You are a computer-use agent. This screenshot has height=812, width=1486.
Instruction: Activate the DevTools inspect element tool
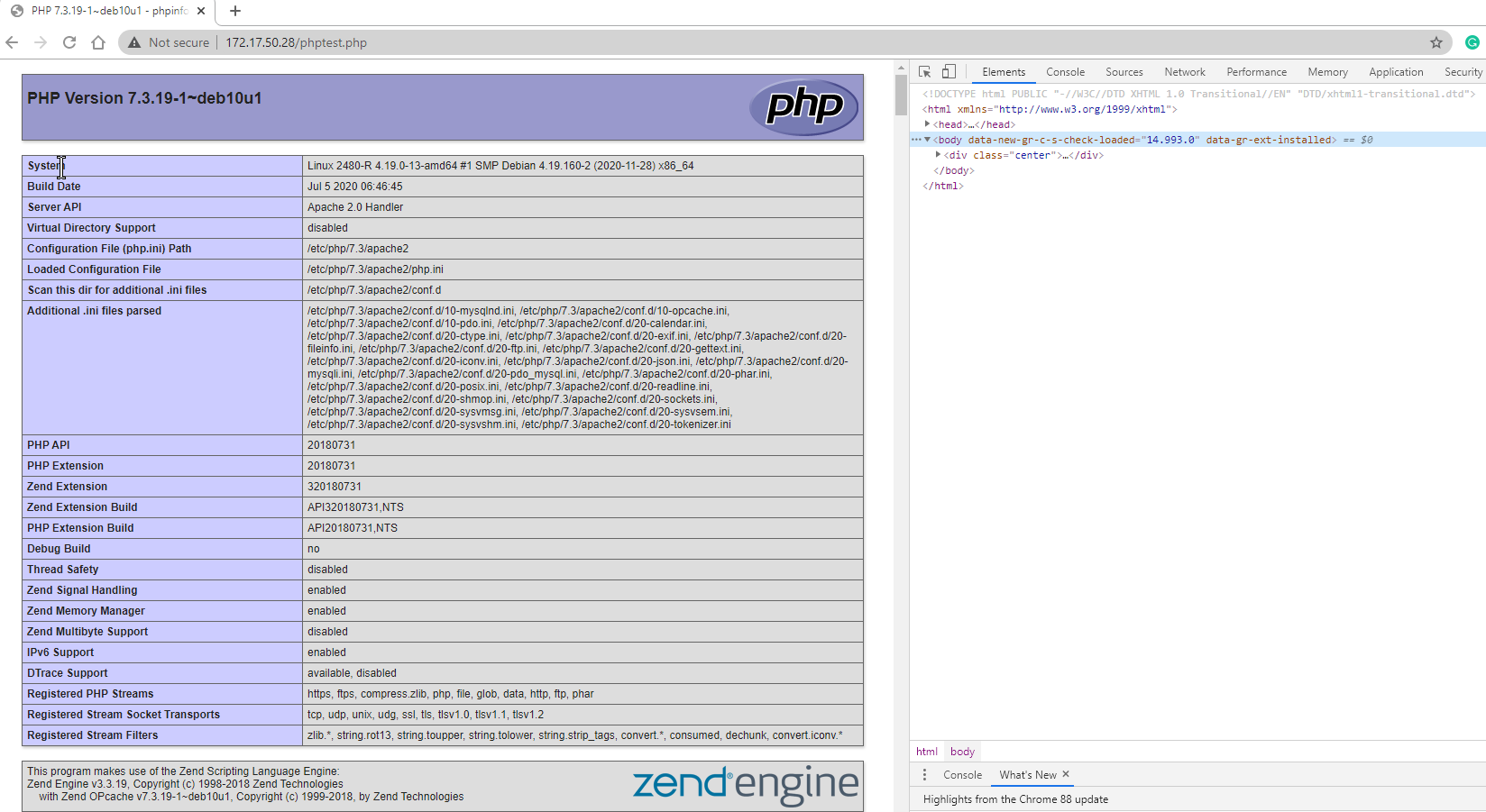click(x=925, y=72)
